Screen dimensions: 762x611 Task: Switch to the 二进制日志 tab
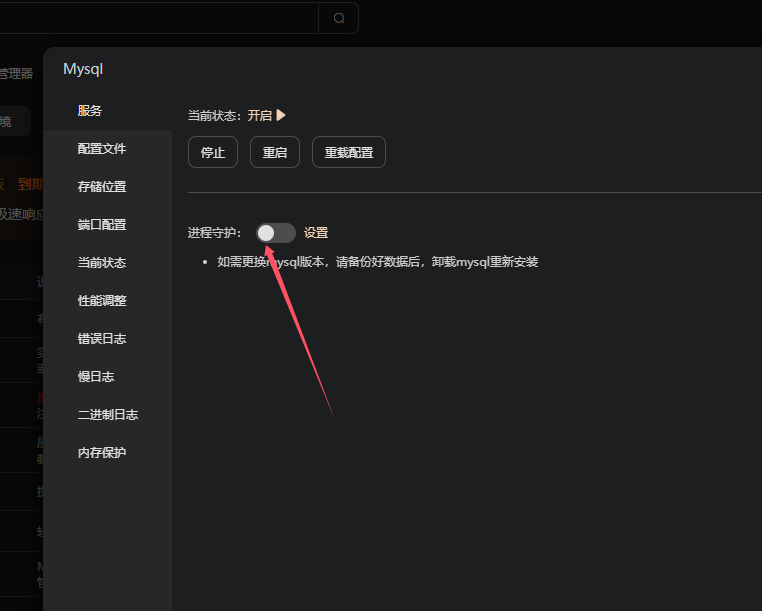click(107, 414)
